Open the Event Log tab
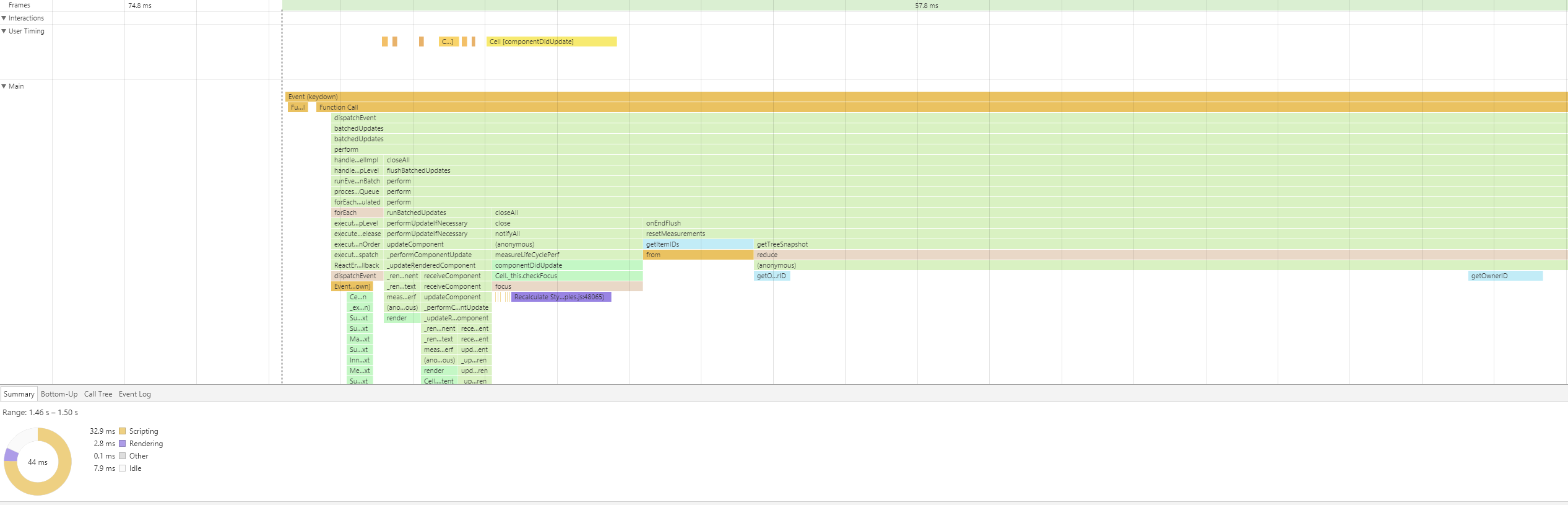This screenshot has height=505, width=1568. pos(135,394)
